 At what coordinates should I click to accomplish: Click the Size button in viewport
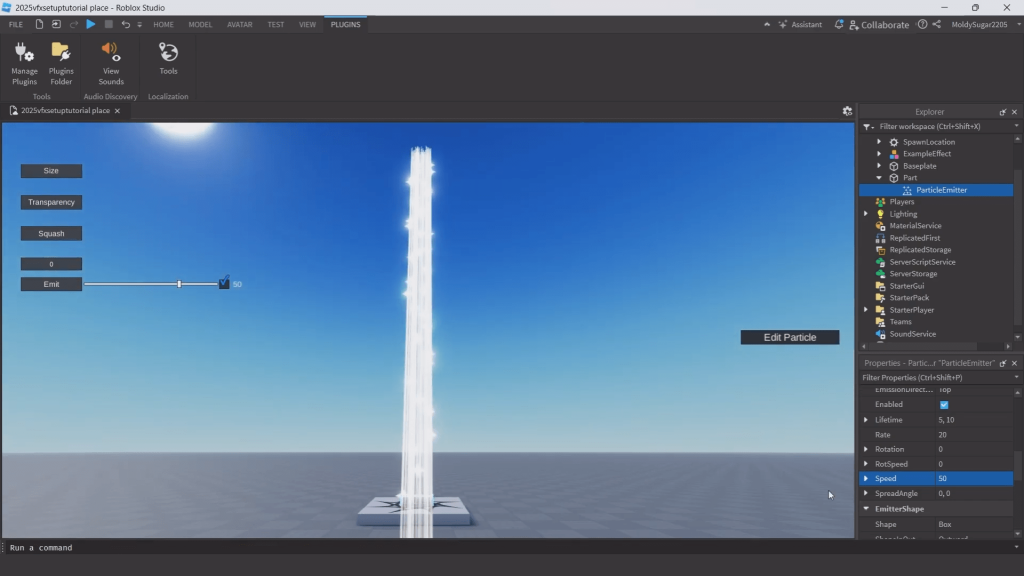coord(51,171)
